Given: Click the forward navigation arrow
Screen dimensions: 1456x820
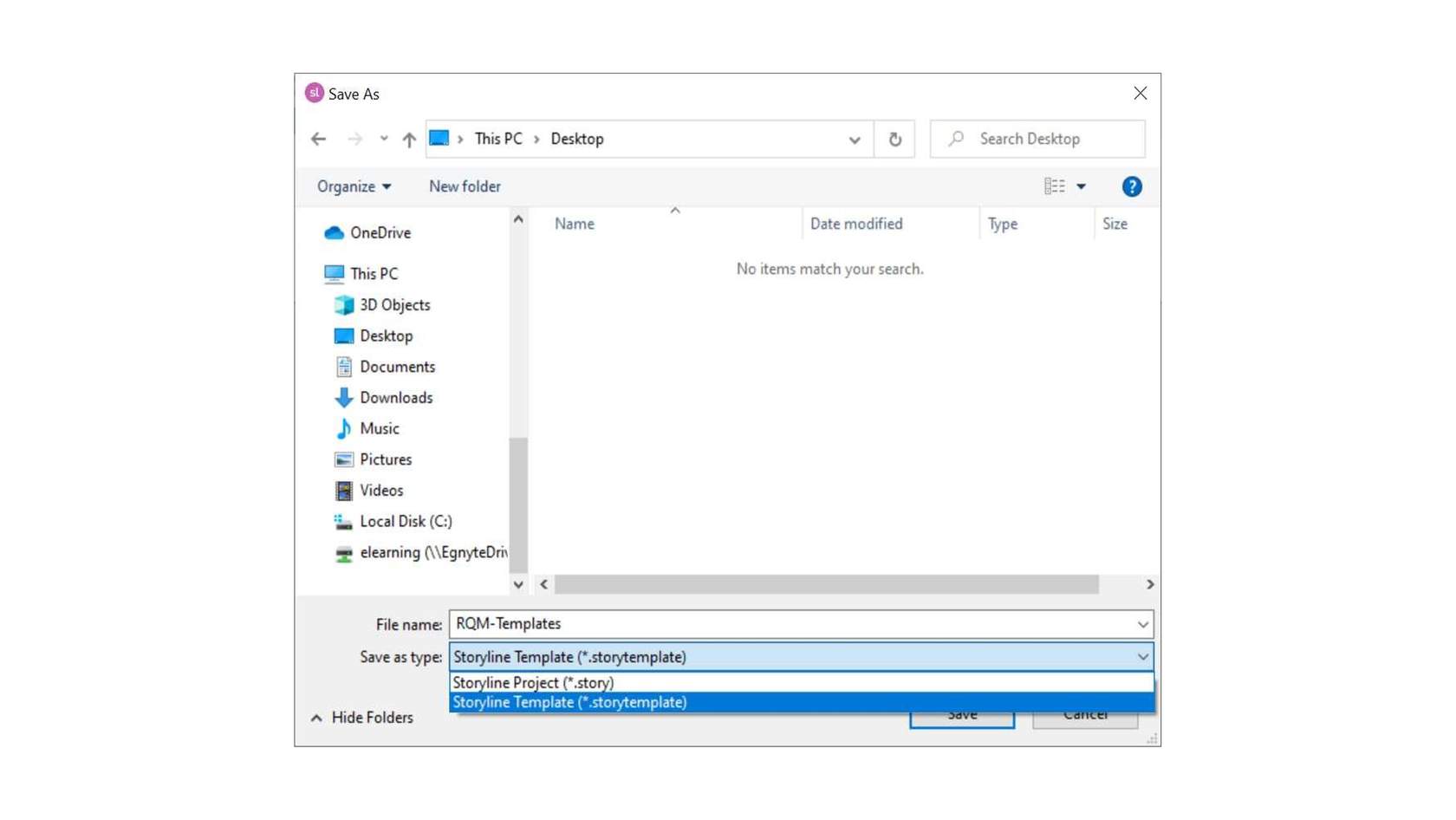Looking at the screenshot, I should point(354,139).
